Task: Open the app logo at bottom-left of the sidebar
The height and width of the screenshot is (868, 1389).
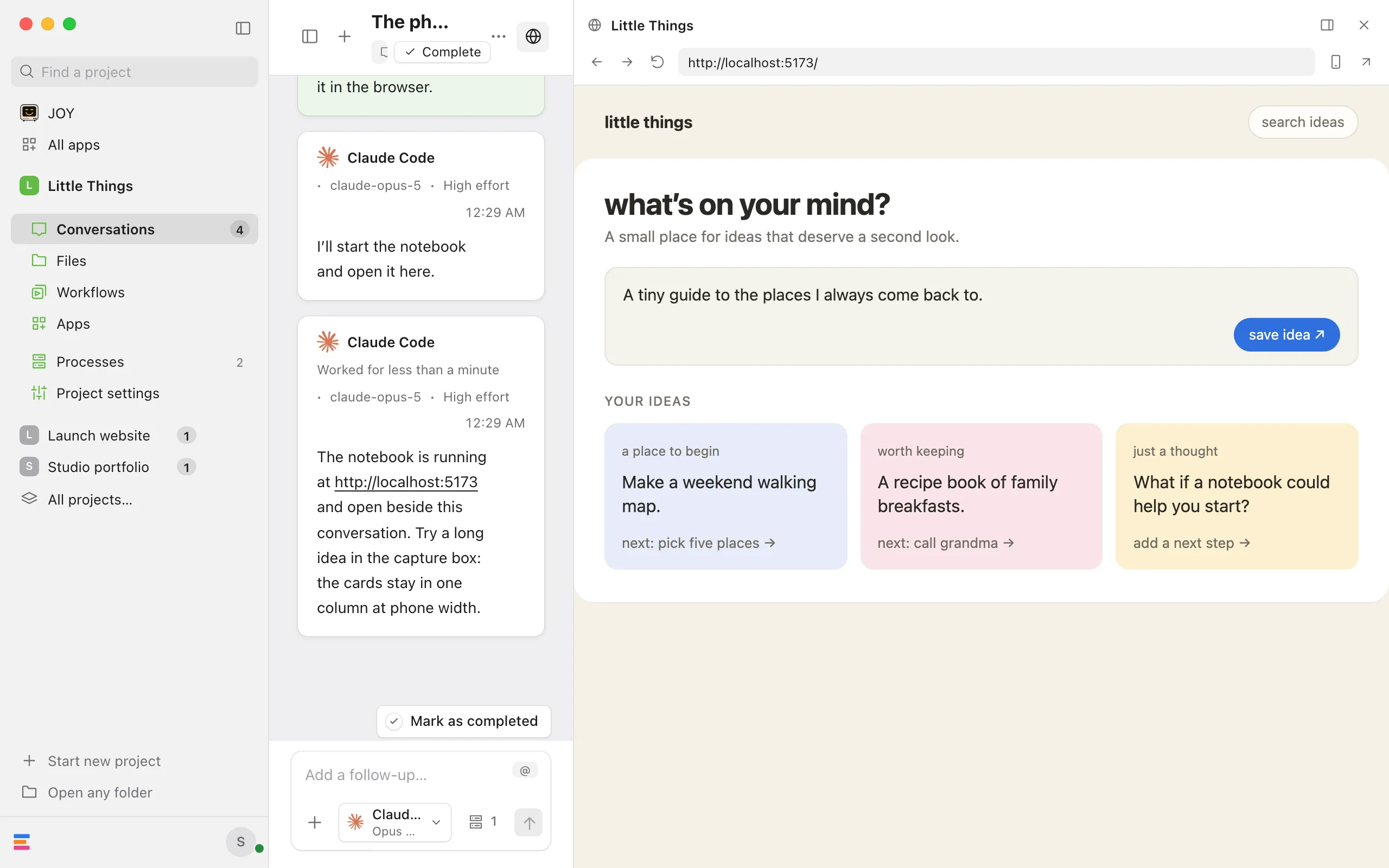Action: tap(22, 841)
